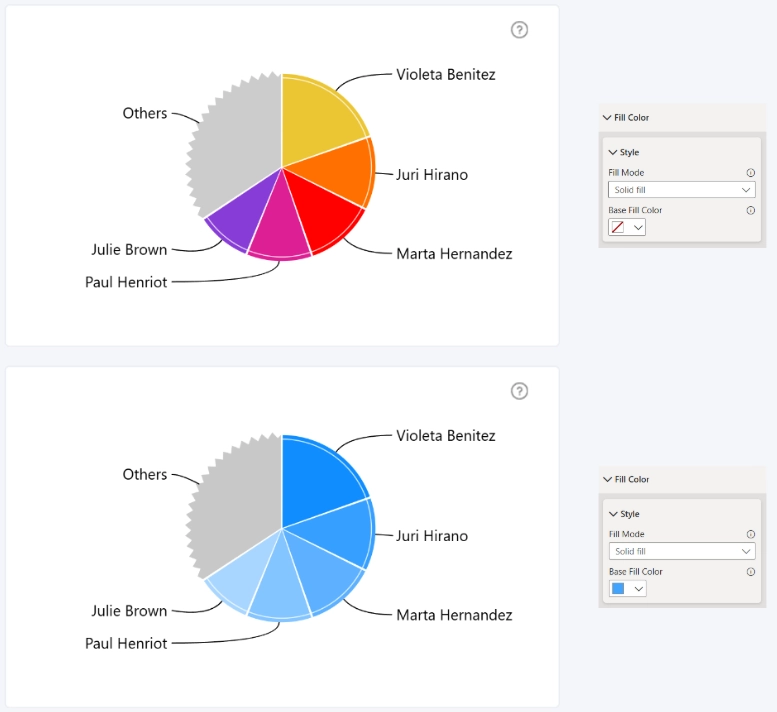This screenshot has width=777, height=712.
Task: Select the red Marta Hernandez pie slice
Action: tap(322, 208)
